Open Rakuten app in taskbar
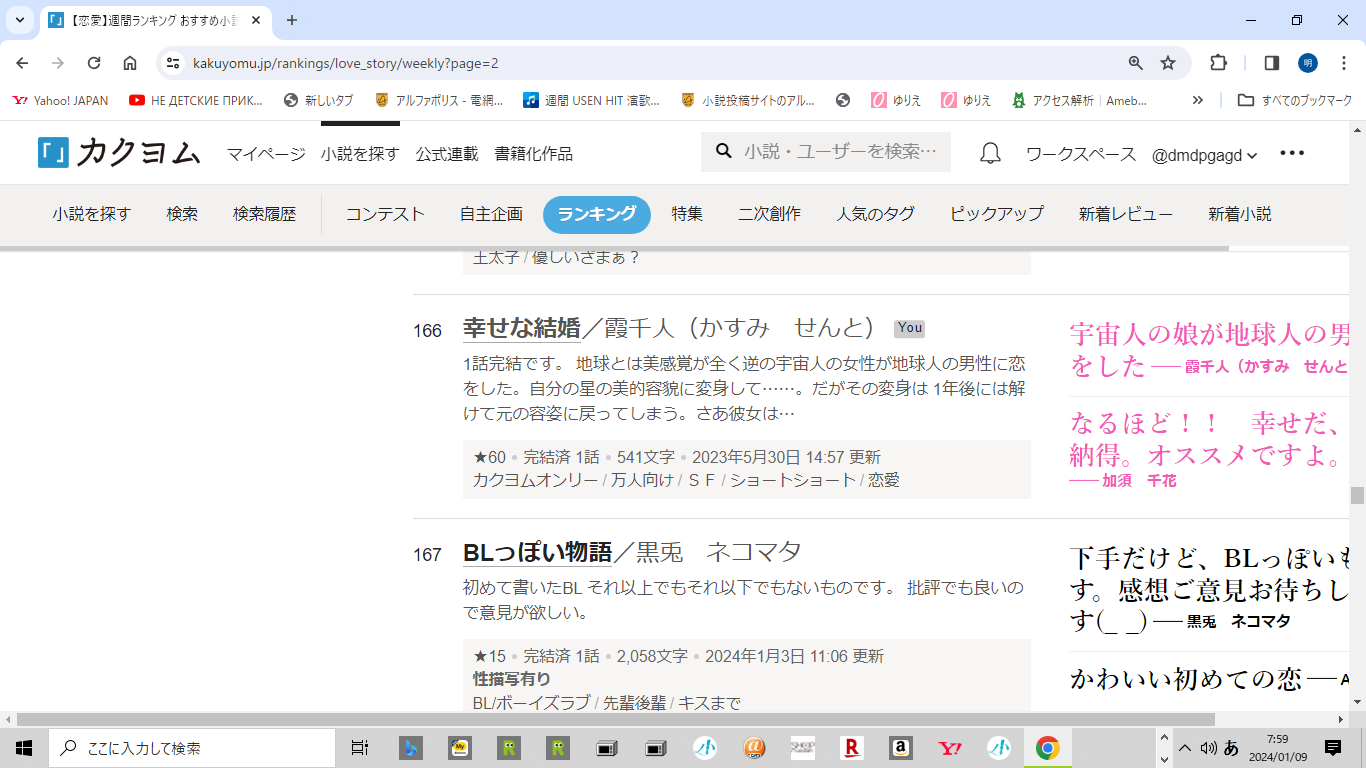This screenshot has width=1366, height=768. click(852, 748)
